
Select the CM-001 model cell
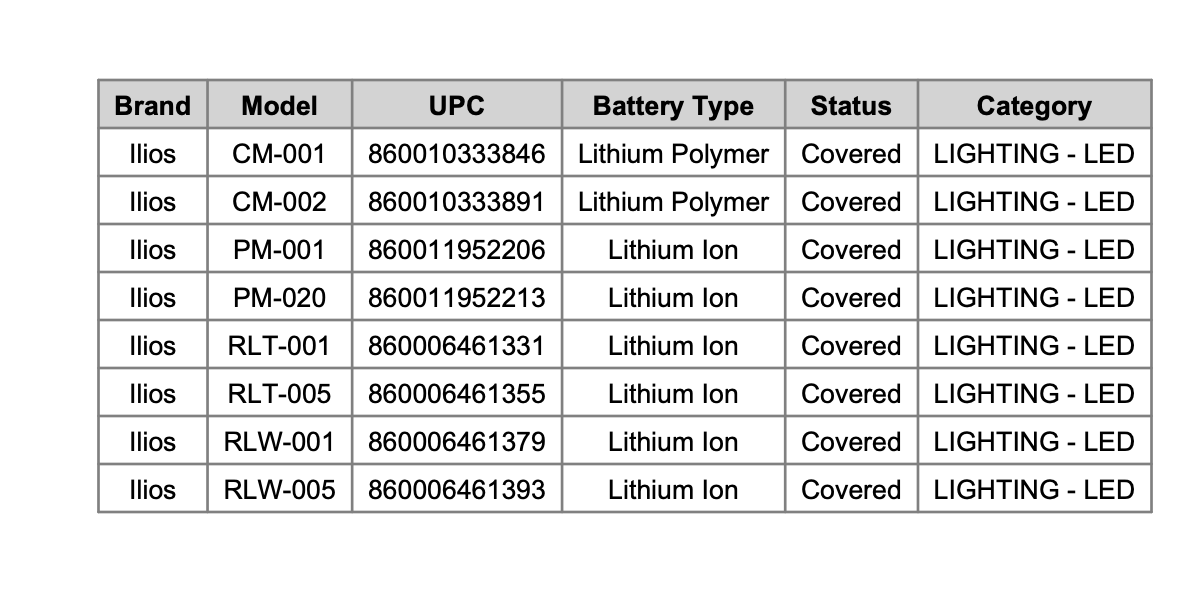click(279, 154)
